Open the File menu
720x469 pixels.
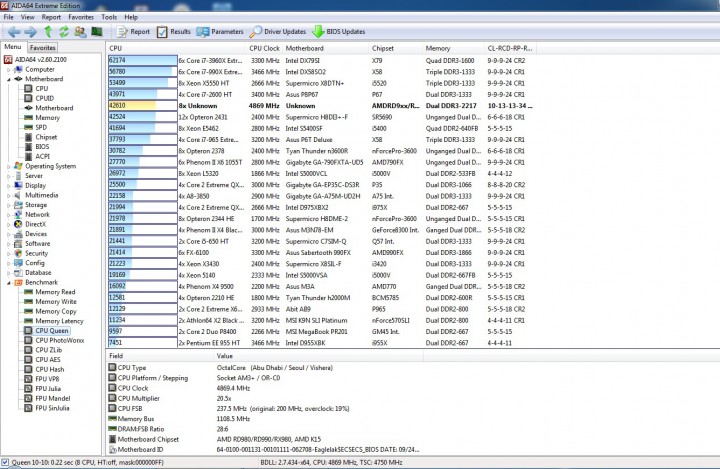point(8,17)
